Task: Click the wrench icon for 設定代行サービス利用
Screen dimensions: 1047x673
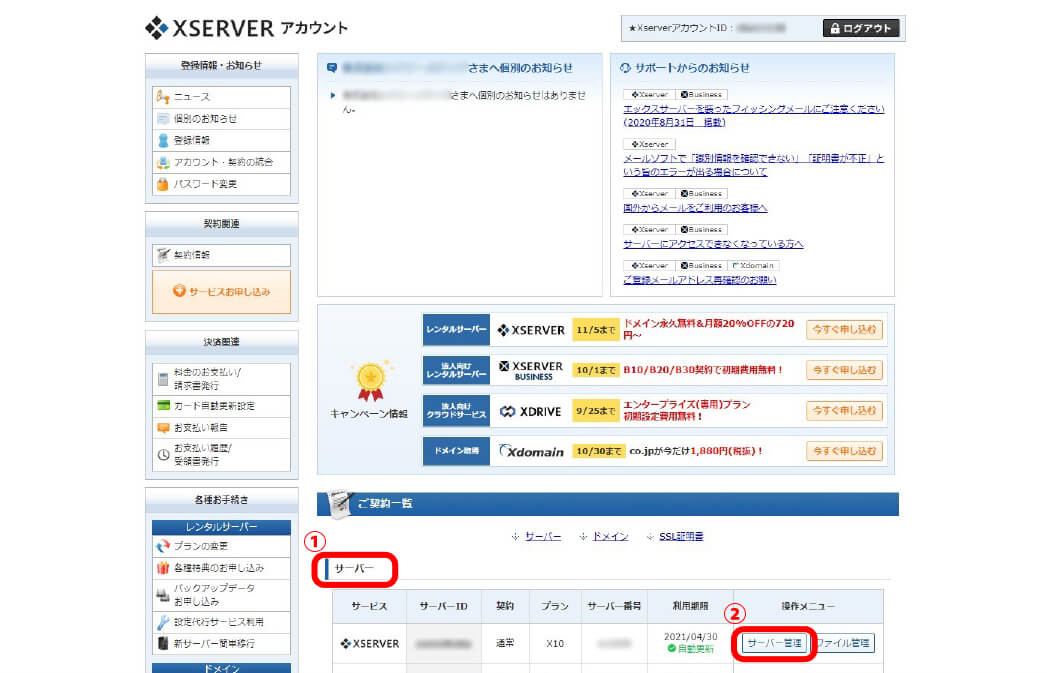Action: 163,622
